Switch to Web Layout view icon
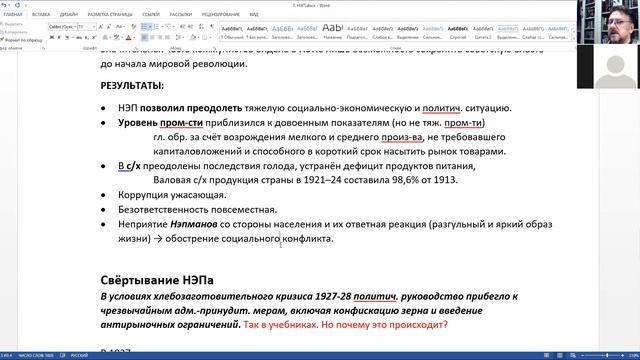640x360 pixels. [x=573, y=356]
